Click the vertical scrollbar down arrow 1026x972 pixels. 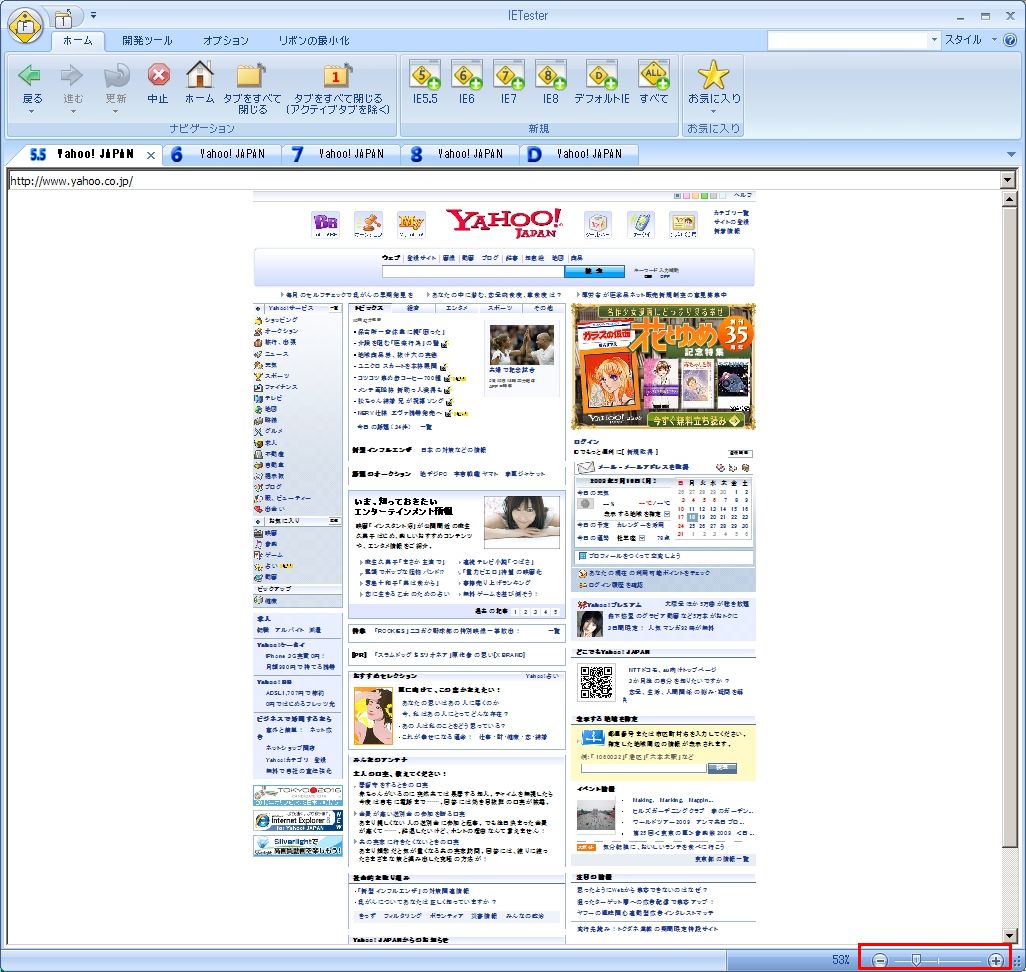pos(1009,935)
